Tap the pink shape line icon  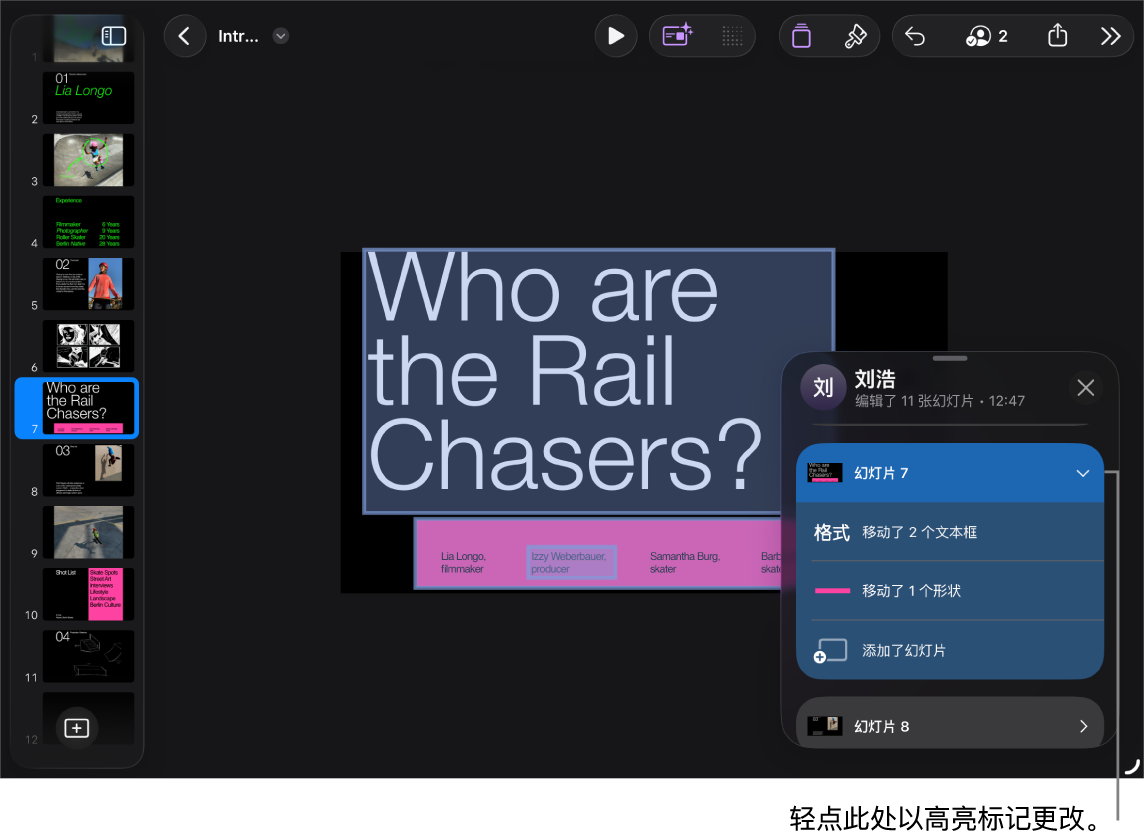point(832,591)
